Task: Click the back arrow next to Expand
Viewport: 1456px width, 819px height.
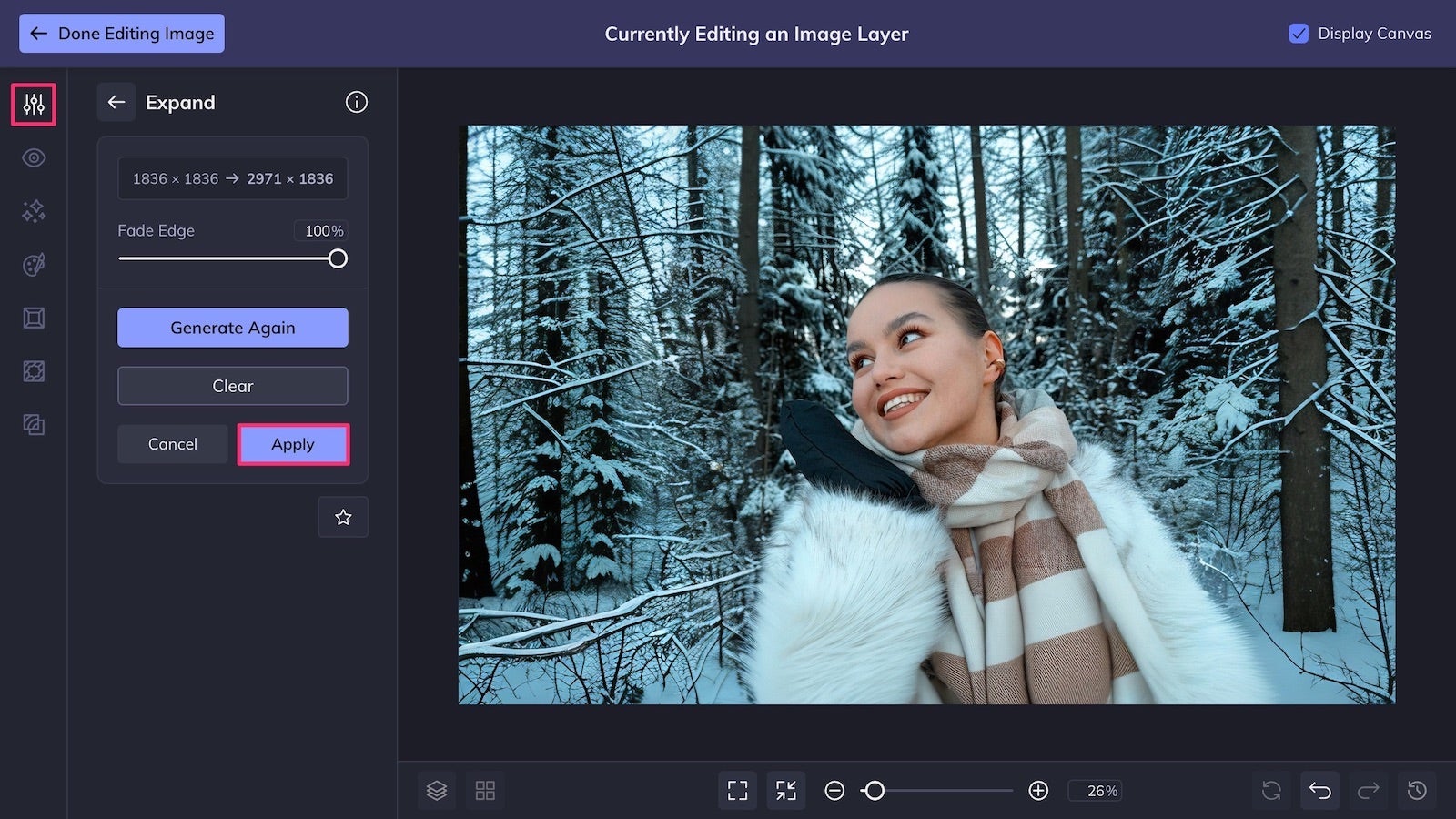Action: pyautogui.click(x=116, y=102)
